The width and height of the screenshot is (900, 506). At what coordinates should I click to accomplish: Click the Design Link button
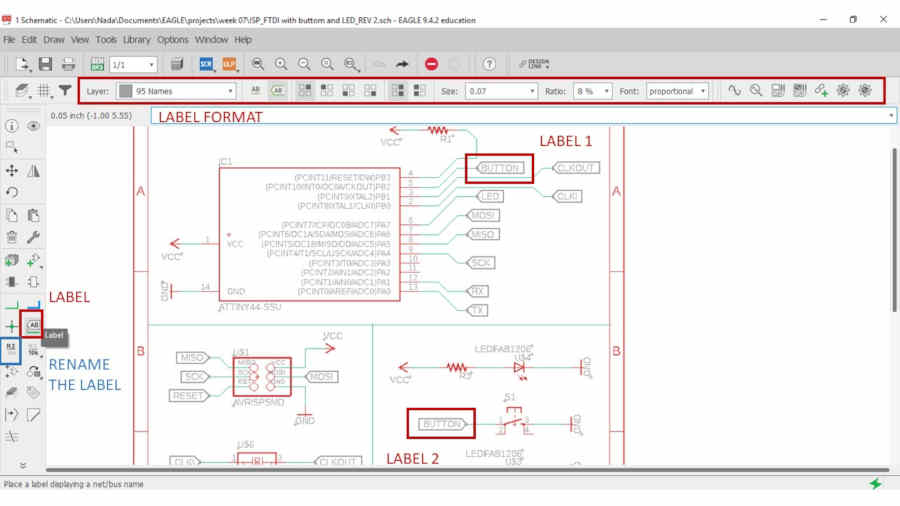[x=534, y=64]
